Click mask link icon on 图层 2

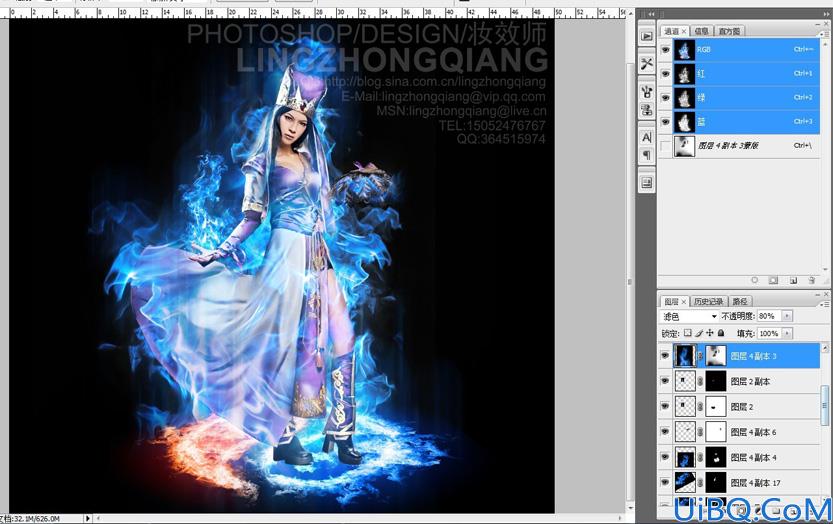coord(700,407)
